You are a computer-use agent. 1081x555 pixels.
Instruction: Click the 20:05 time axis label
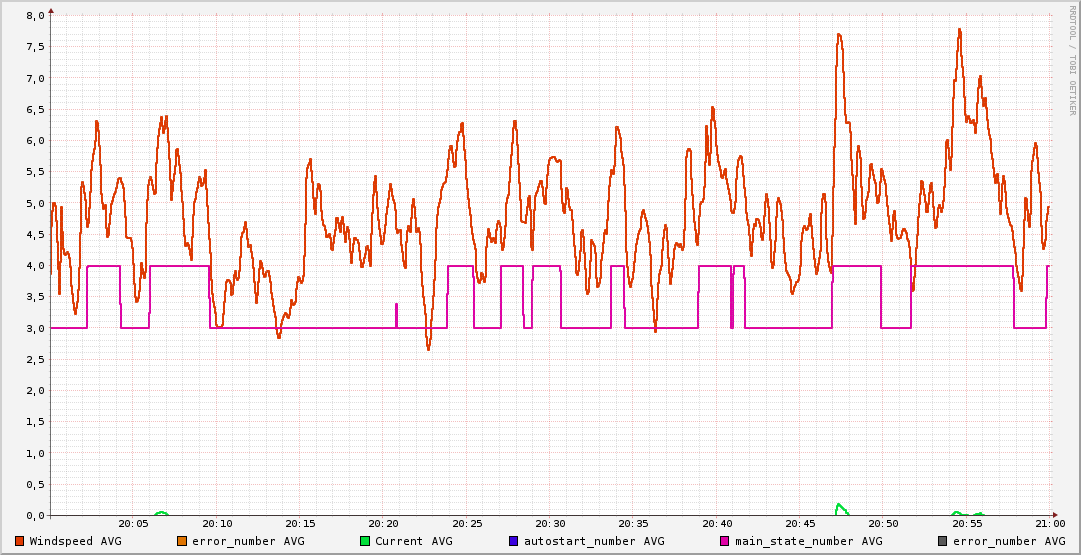[133, 524]
